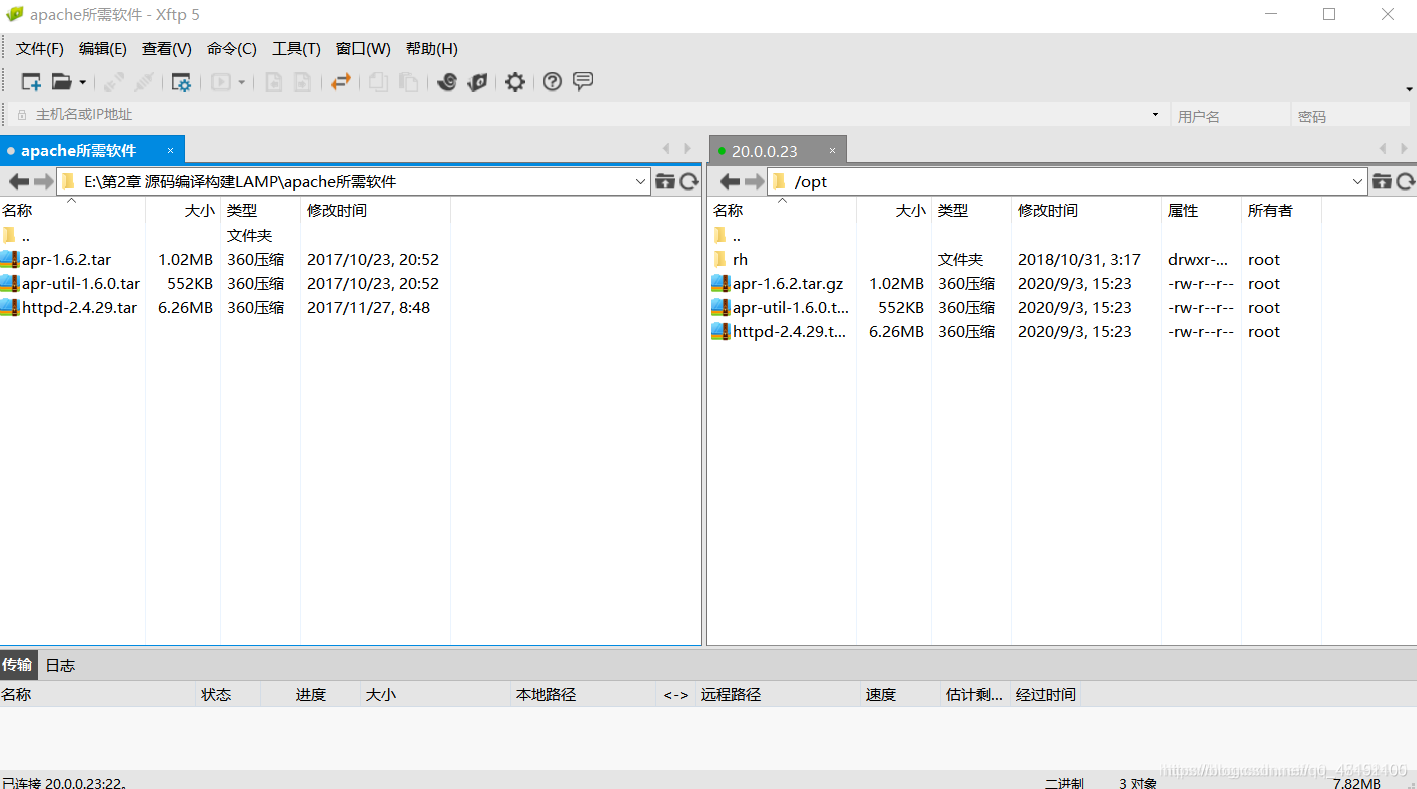This screenshot has width=1417, height=789.
Task: Expand the remote /opt path dropdown
Action: point(1357,181)
